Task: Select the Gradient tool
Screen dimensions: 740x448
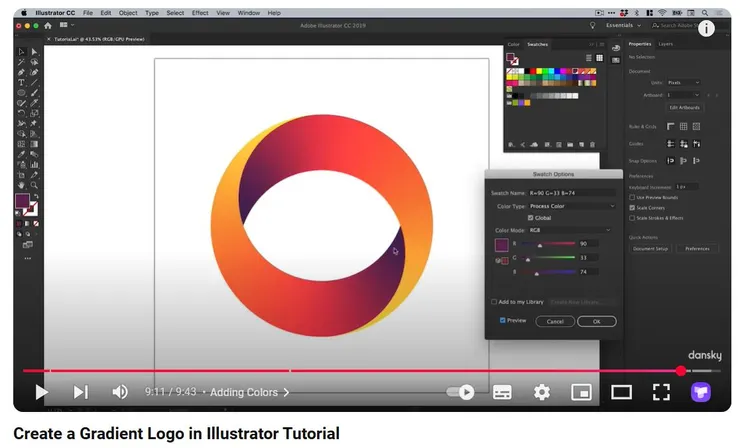Action: point(34,144)
